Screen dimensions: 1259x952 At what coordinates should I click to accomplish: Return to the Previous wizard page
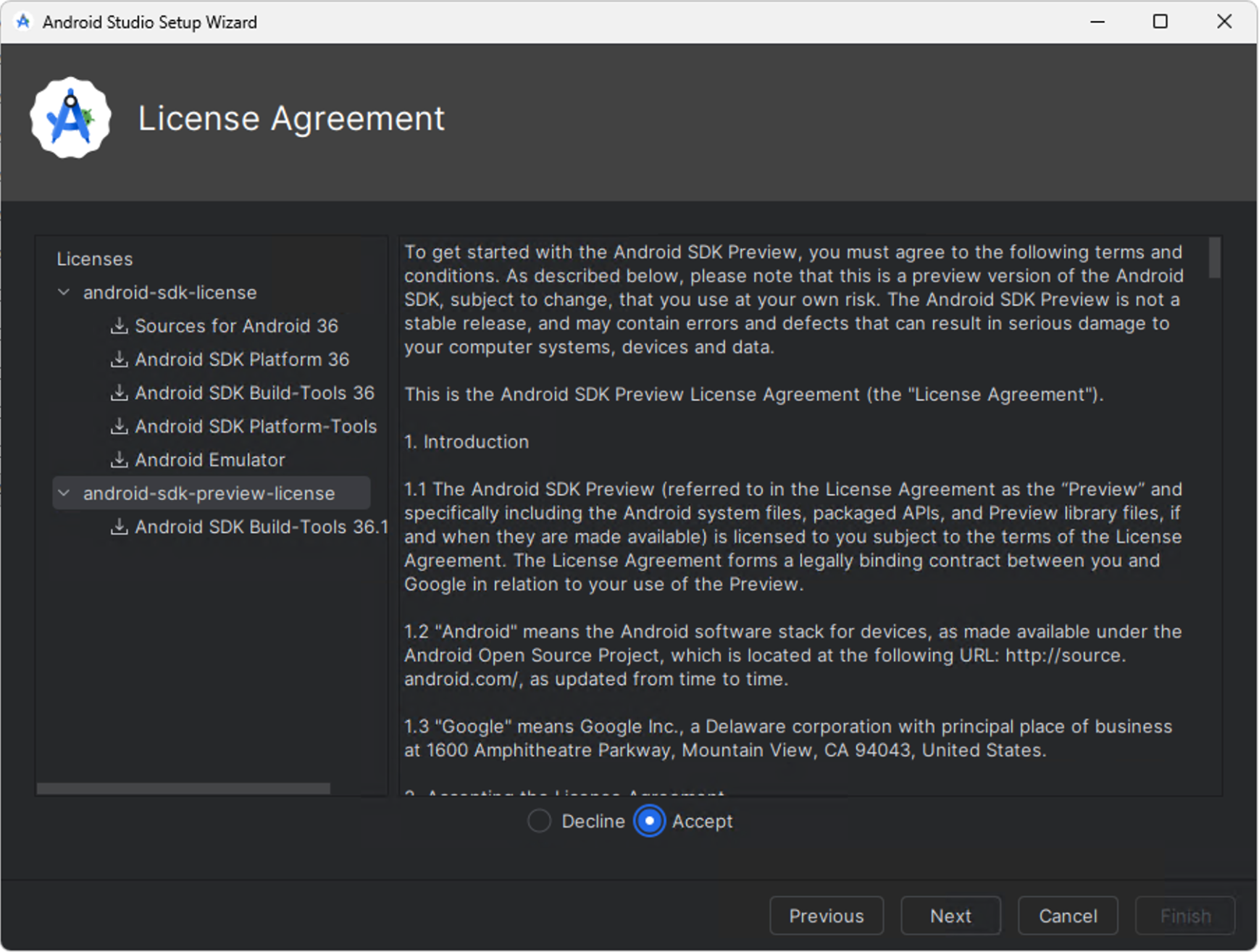point(826,916)
